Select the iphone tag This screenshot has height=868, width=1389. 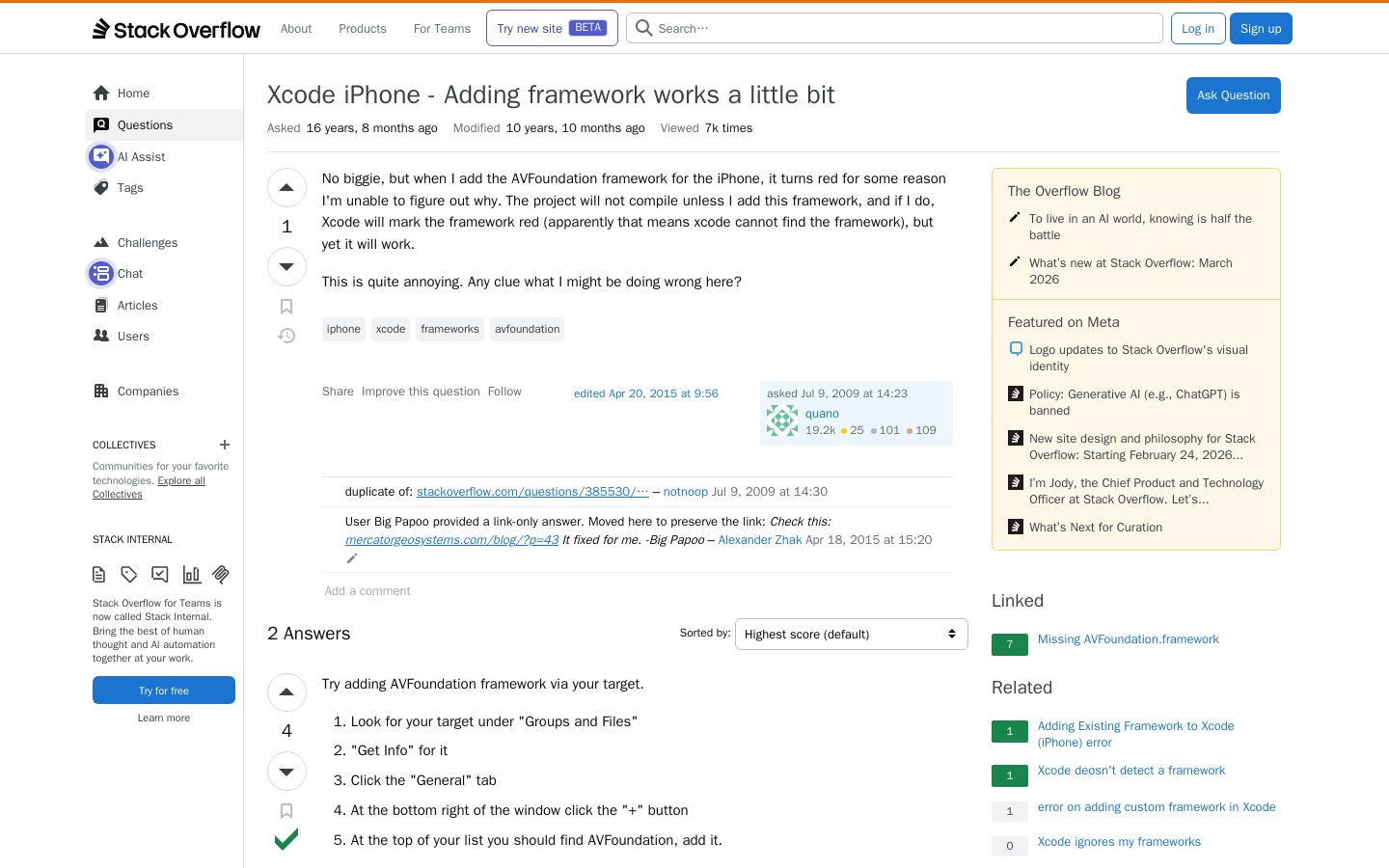[x=343, y=329]
